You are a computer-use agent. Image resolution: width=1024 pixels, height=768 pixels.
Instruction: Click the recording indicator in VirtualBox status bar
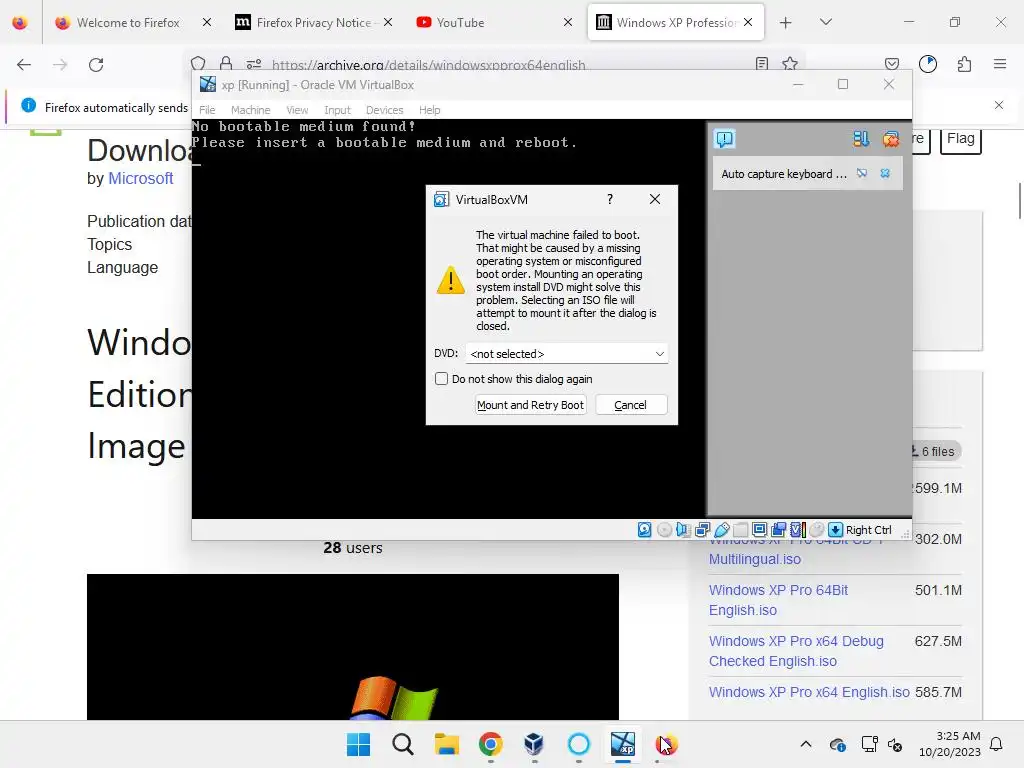tap(778, 530)
